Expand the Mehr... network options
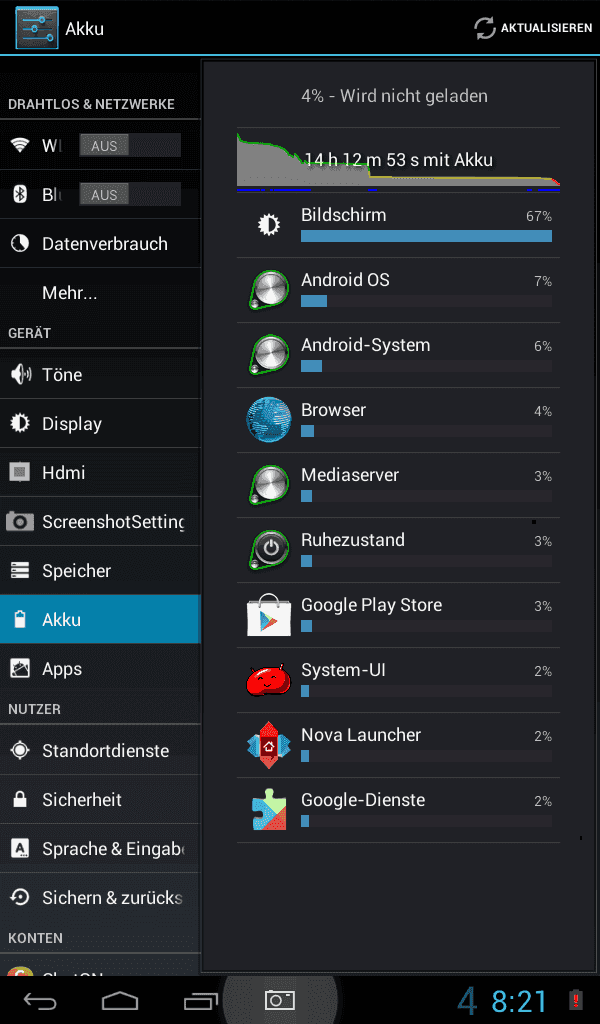600x1024 pixels. pos(100,293)
